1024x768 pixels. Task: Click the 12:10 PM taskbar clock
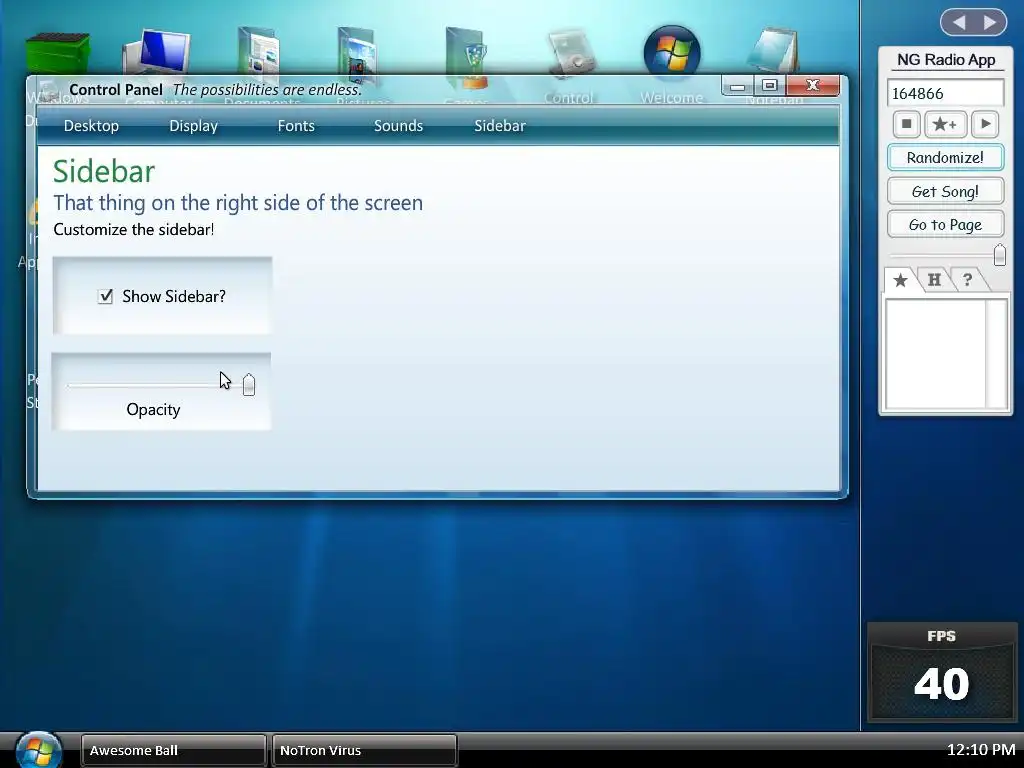[x=981, y=750]
